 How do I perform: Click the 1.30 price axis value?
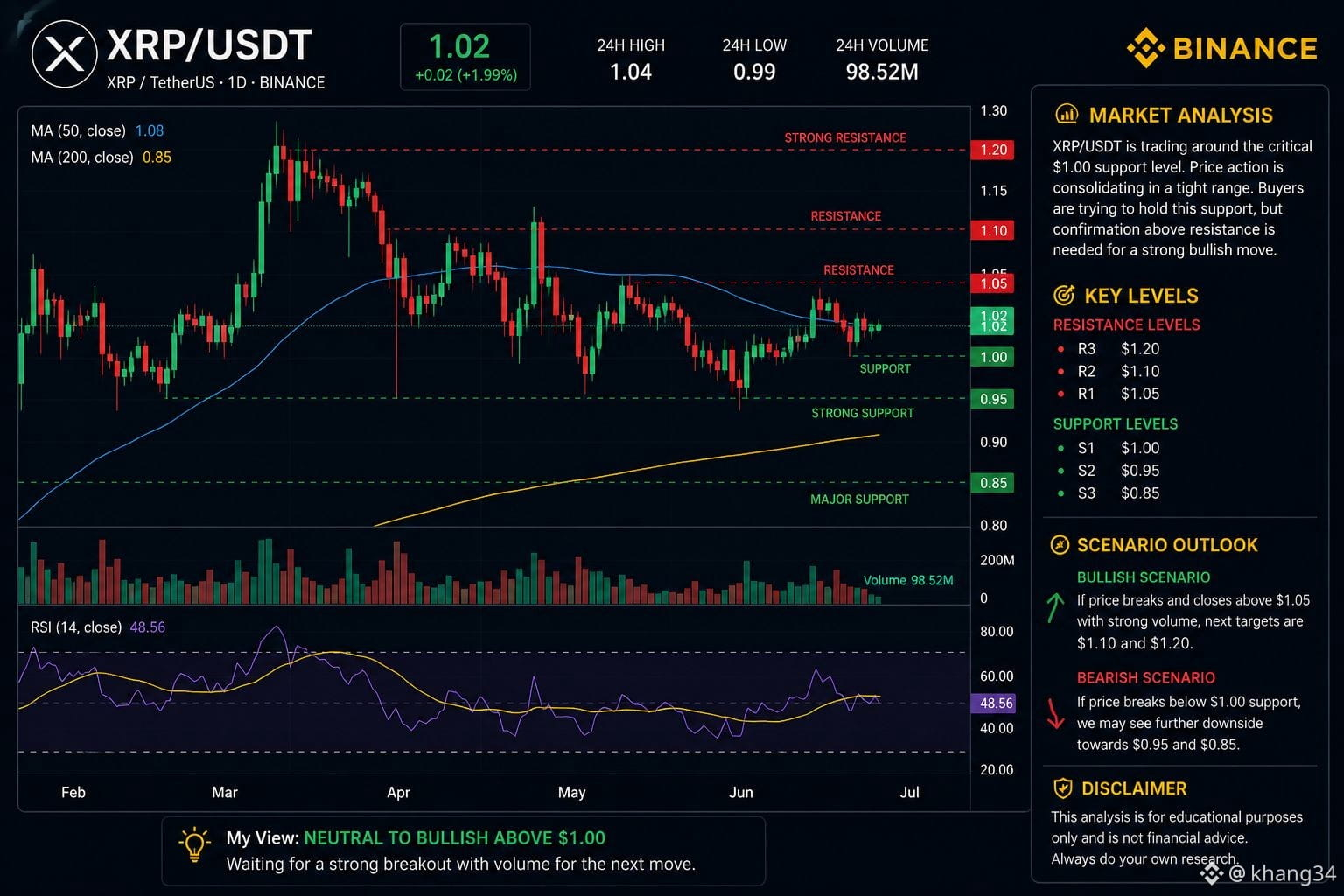tap(994, 111)
